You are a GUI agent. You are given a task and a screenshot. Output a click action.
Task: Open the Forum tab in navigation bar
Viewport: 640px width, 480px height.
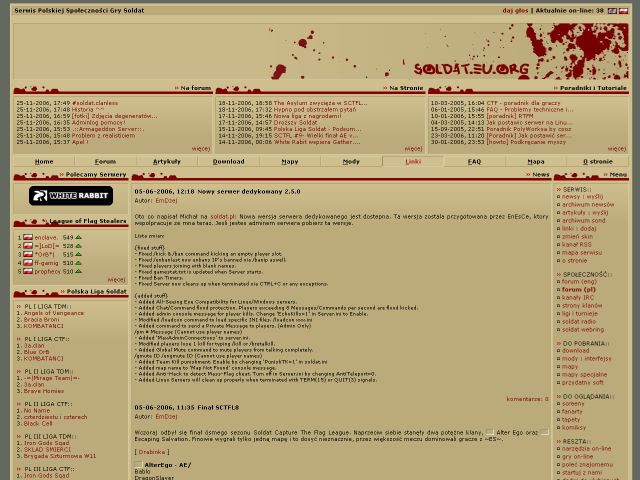[105, 161]
